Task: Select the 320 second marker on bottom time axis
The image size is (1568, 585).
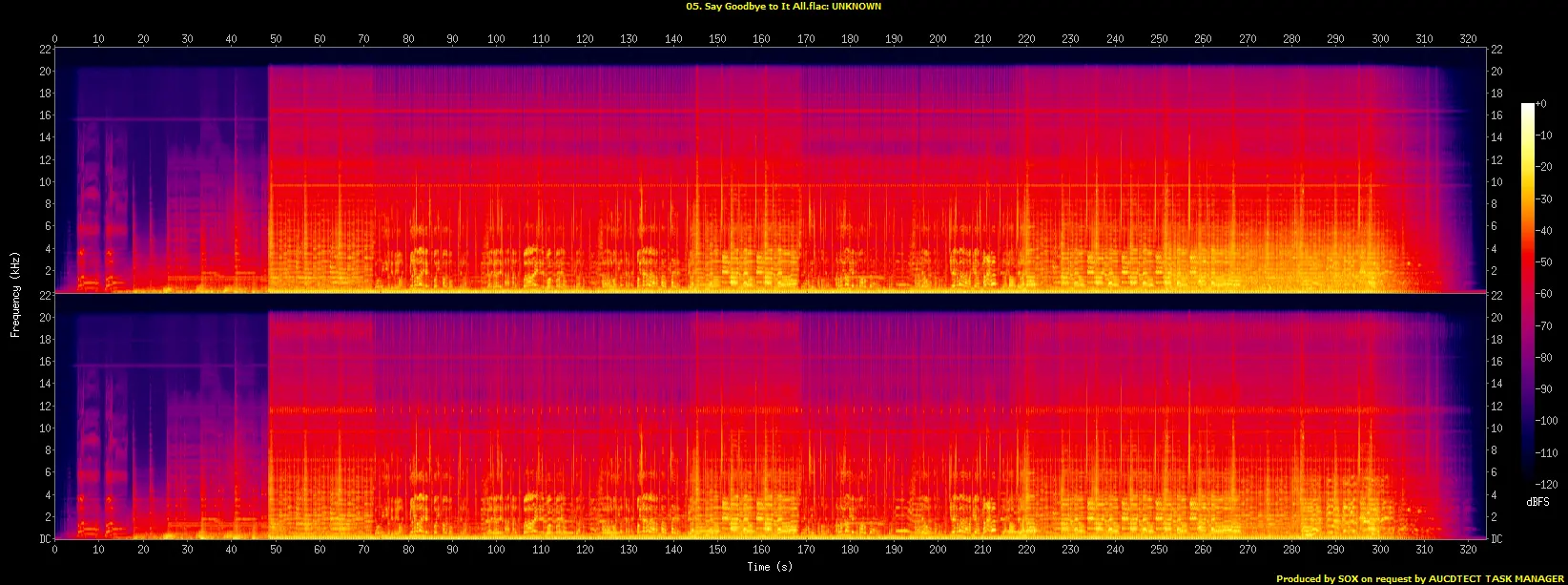Action: tap(1468, 550)
